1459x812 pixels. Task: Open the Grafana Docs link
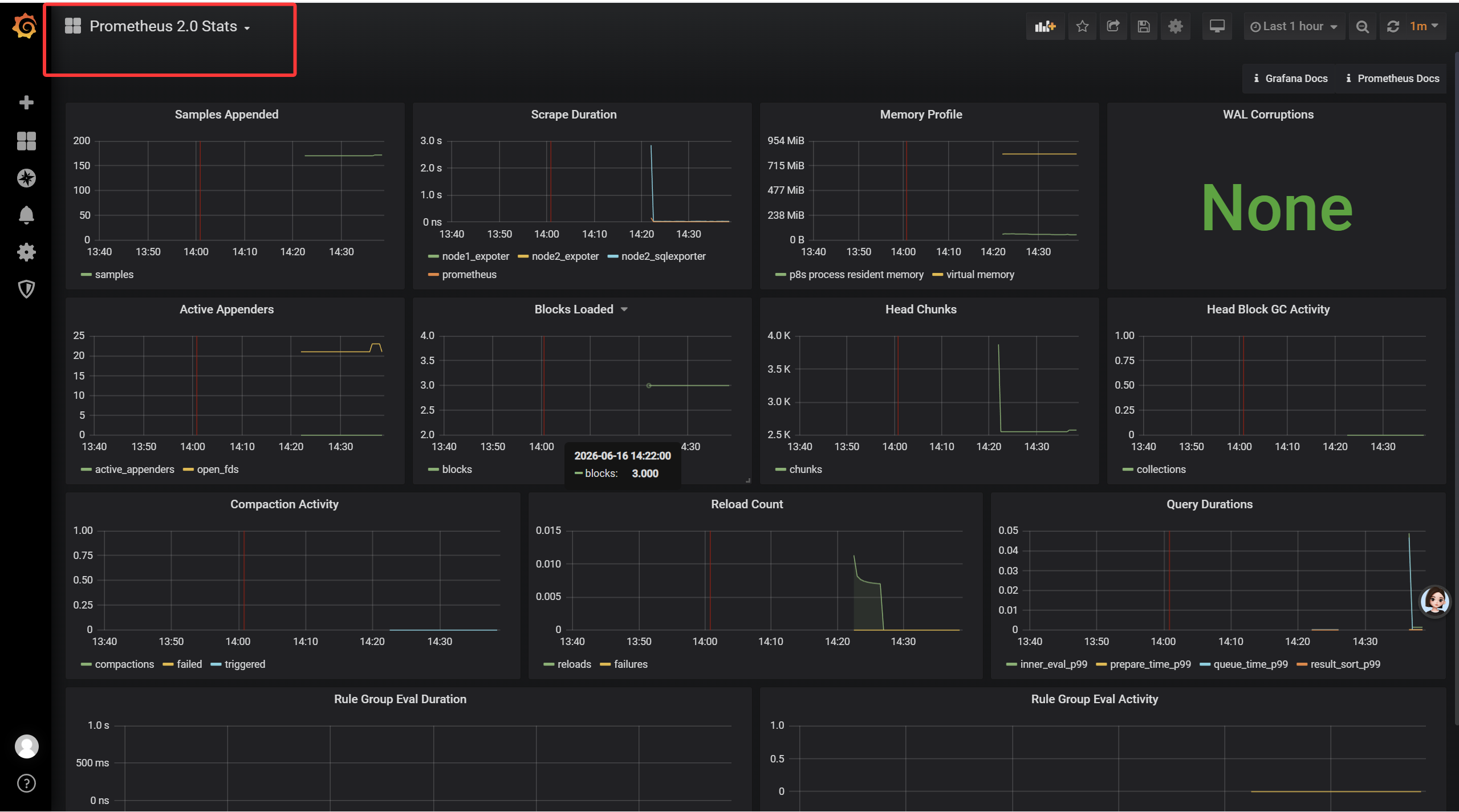pos(1290,78)
